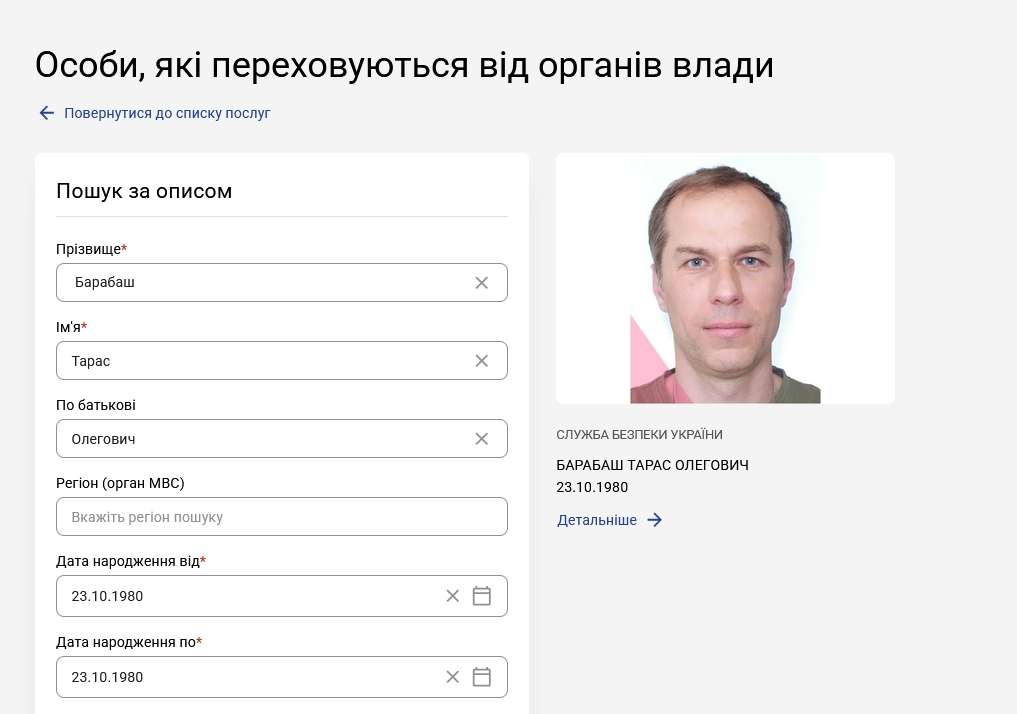Image resolution: width=1017 pixels, height=714 pixels.
Task: Clear the 'Дата народження по' date value
Action: coord(453,677)
